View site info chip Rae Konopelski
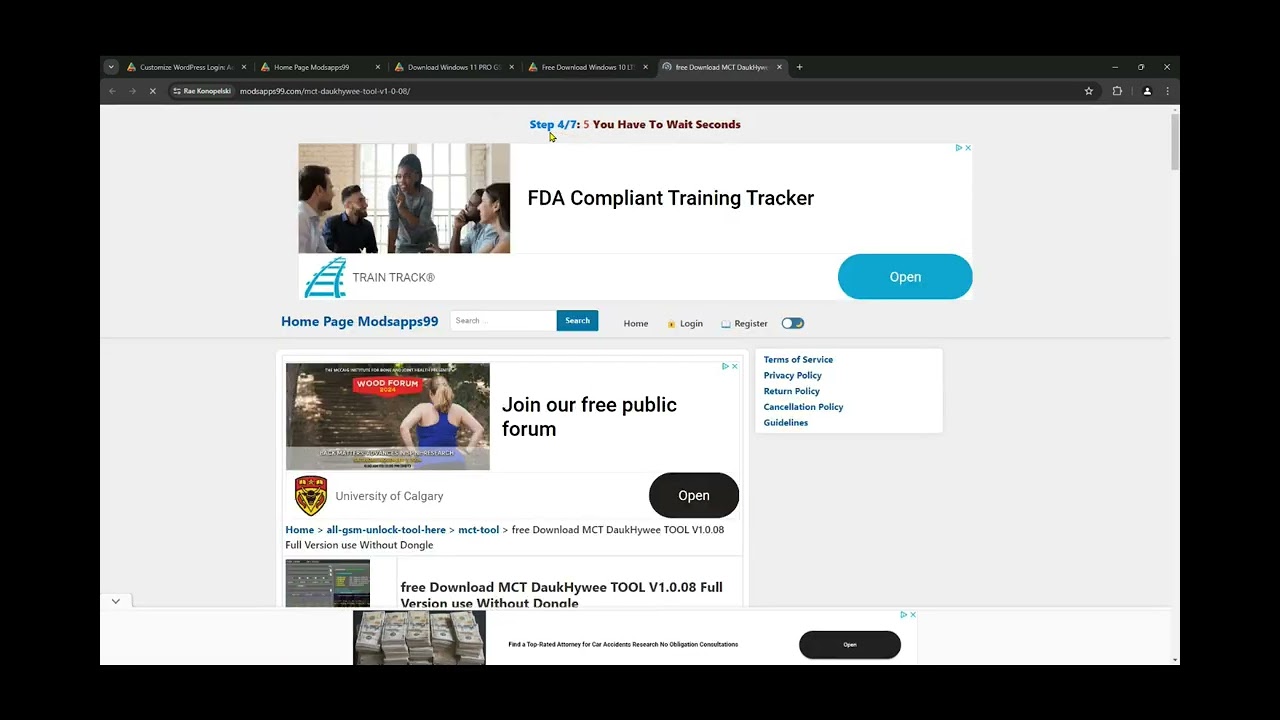Screen dimensions: 1280x720 [202, 91]
